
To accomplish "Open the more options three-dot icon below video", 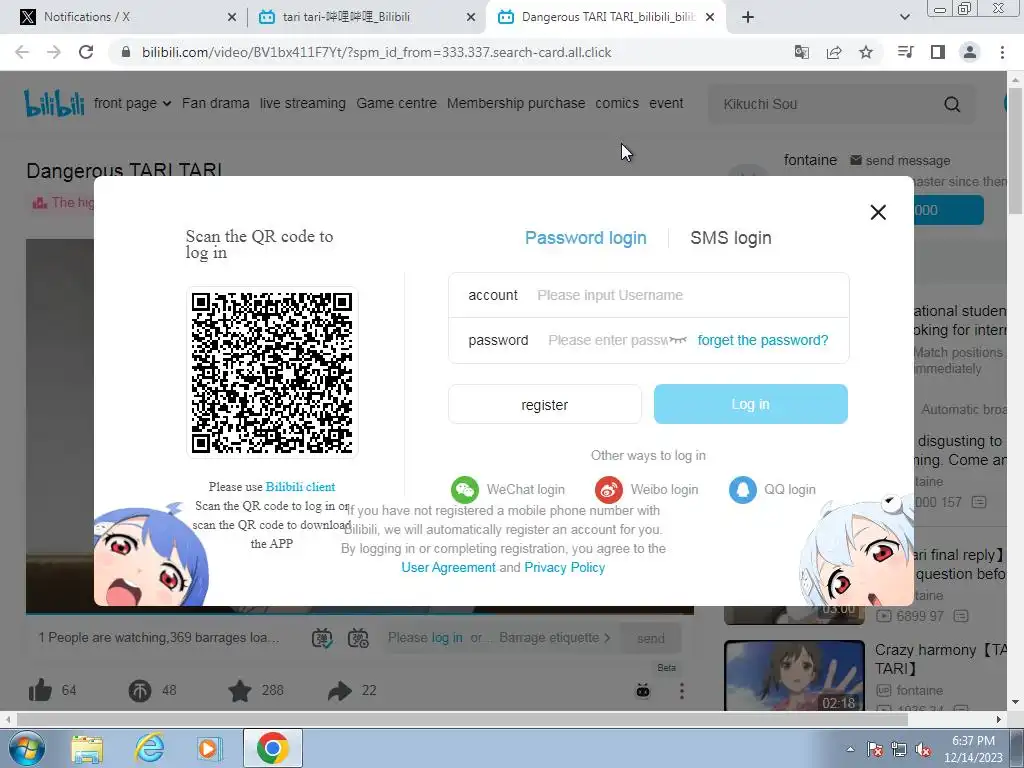I will (682, 691).
